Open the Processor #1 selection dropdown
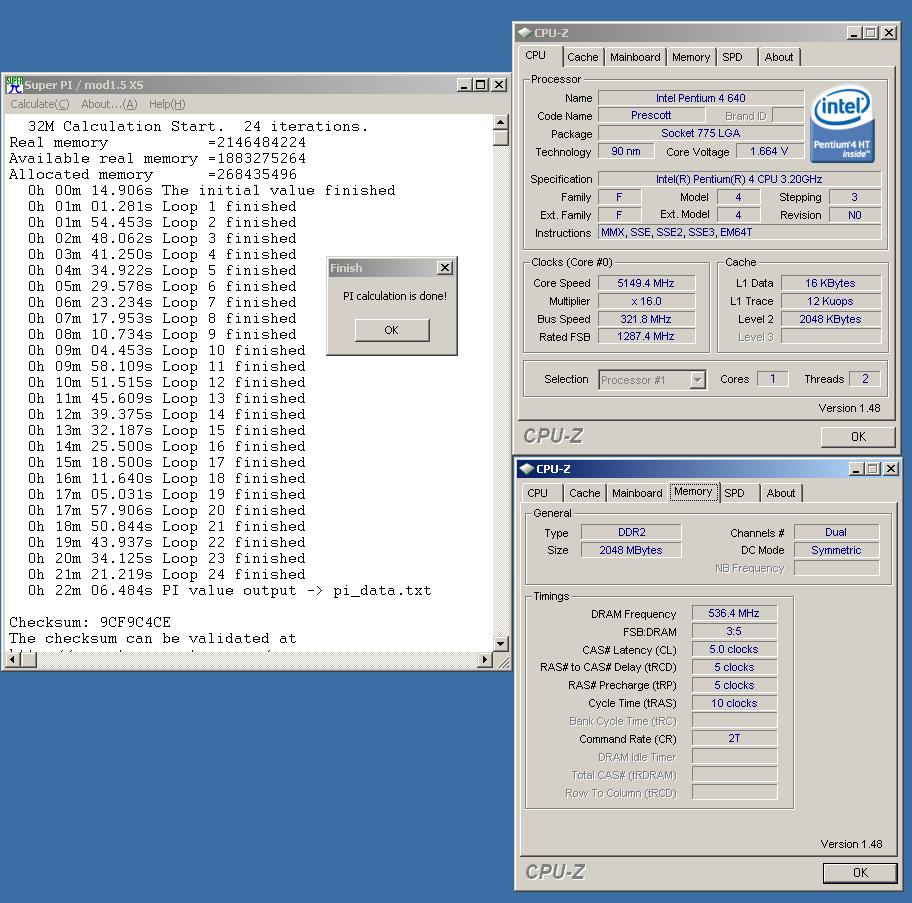The image size is (912, 903). 697,380
